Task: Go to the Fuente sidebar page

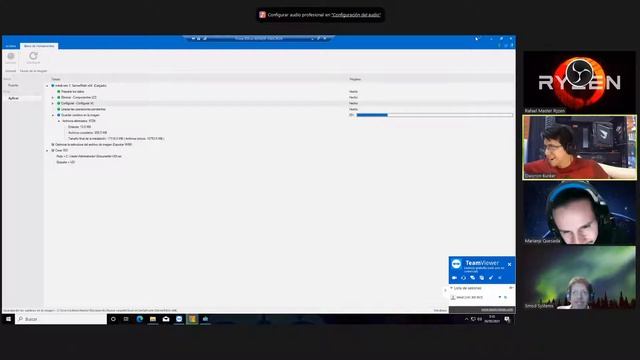Action: 13,85
